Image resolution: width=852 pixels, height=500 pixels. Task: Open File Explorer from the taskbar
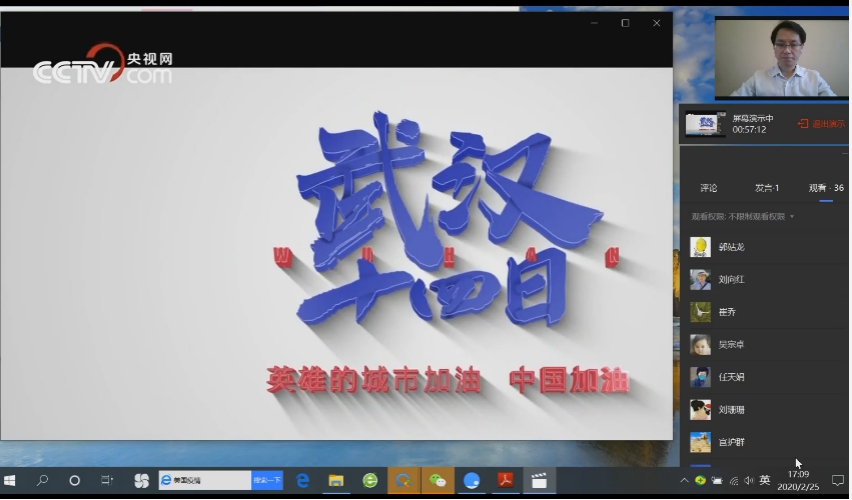(336, 481)
